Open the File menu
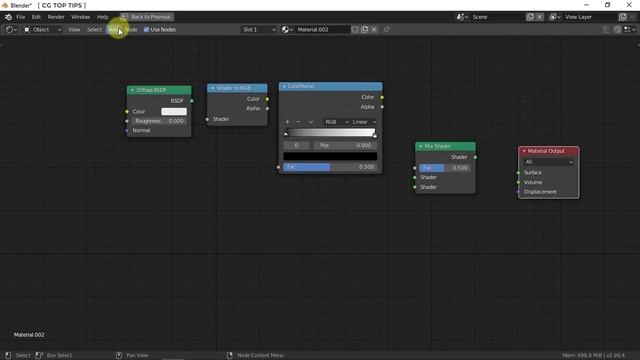The image size is (640, 360). click(20, 17)
